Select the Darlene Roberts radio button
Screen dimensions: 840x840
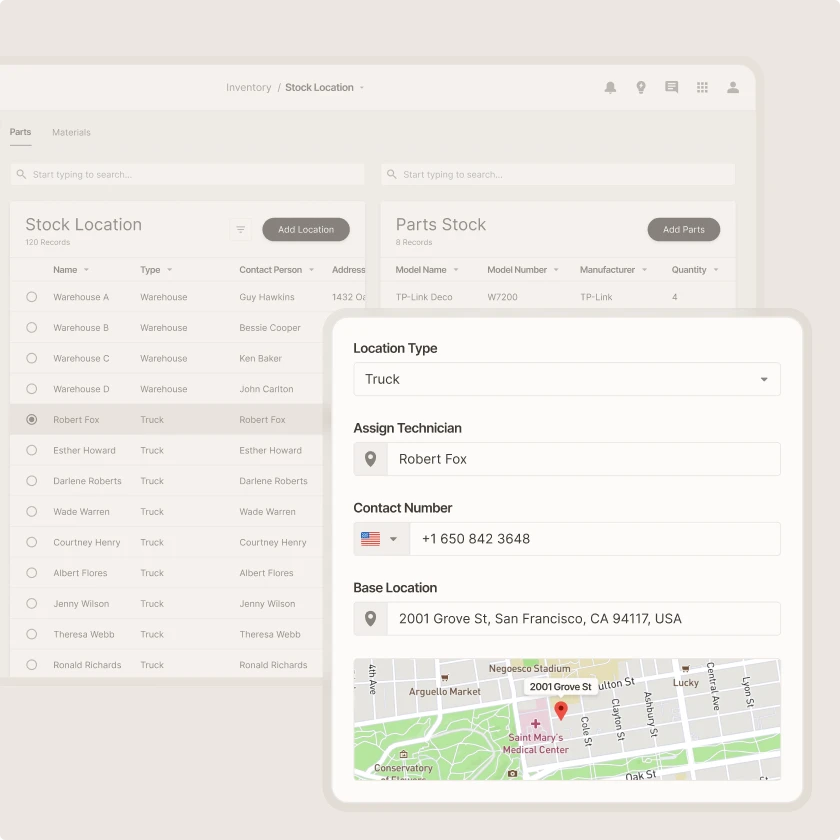coord(32,481)
